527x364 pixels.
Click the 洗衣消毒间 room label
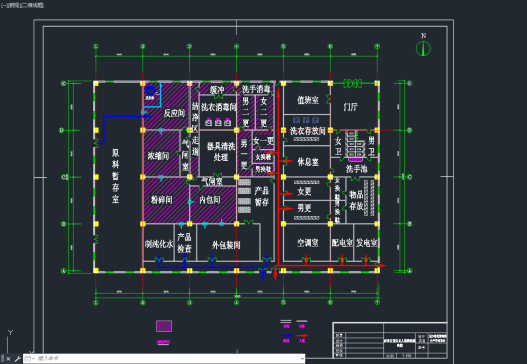[x=218, y=107]
